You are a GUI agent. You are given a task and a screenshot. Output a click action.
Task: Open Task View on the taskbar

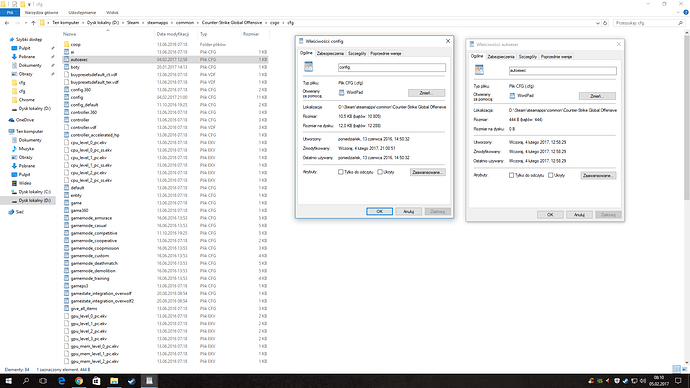[43, 381]
